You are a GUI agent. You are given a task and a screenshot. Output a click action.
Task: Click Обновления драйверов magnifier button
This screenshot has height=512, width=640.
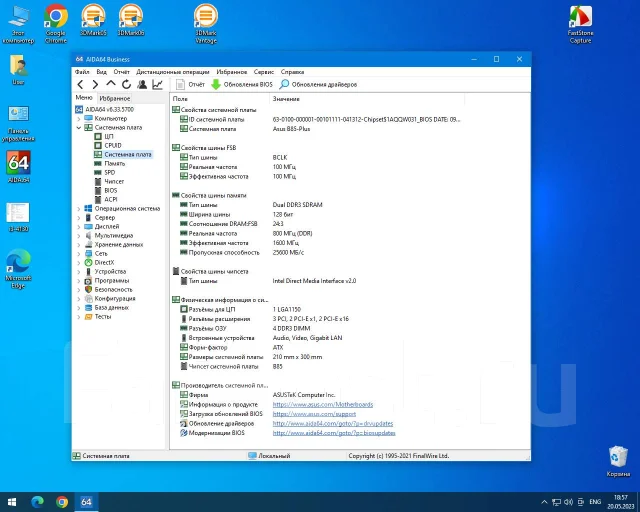click(x=318, y=85)
